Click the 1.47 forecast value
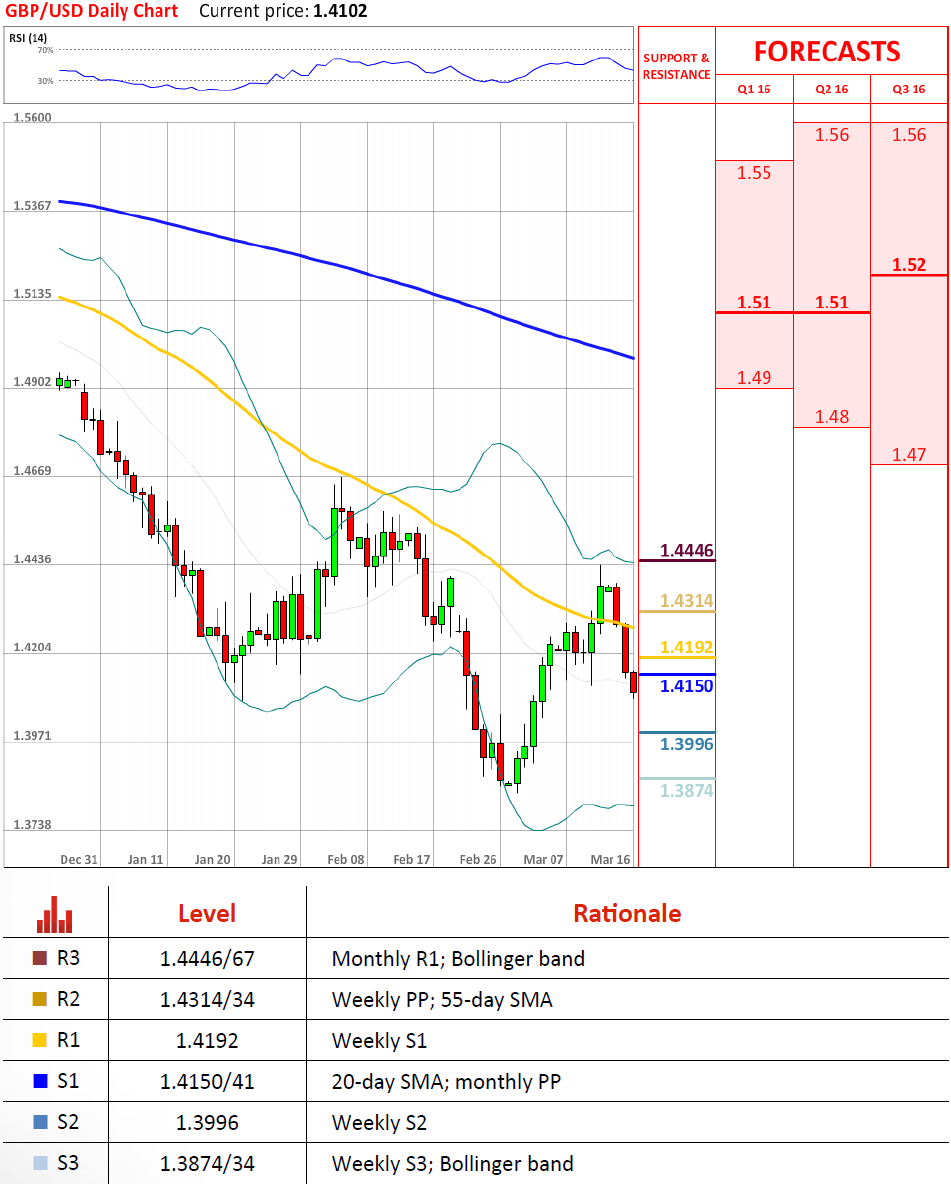951x1184 pixels. pos(909,455)
